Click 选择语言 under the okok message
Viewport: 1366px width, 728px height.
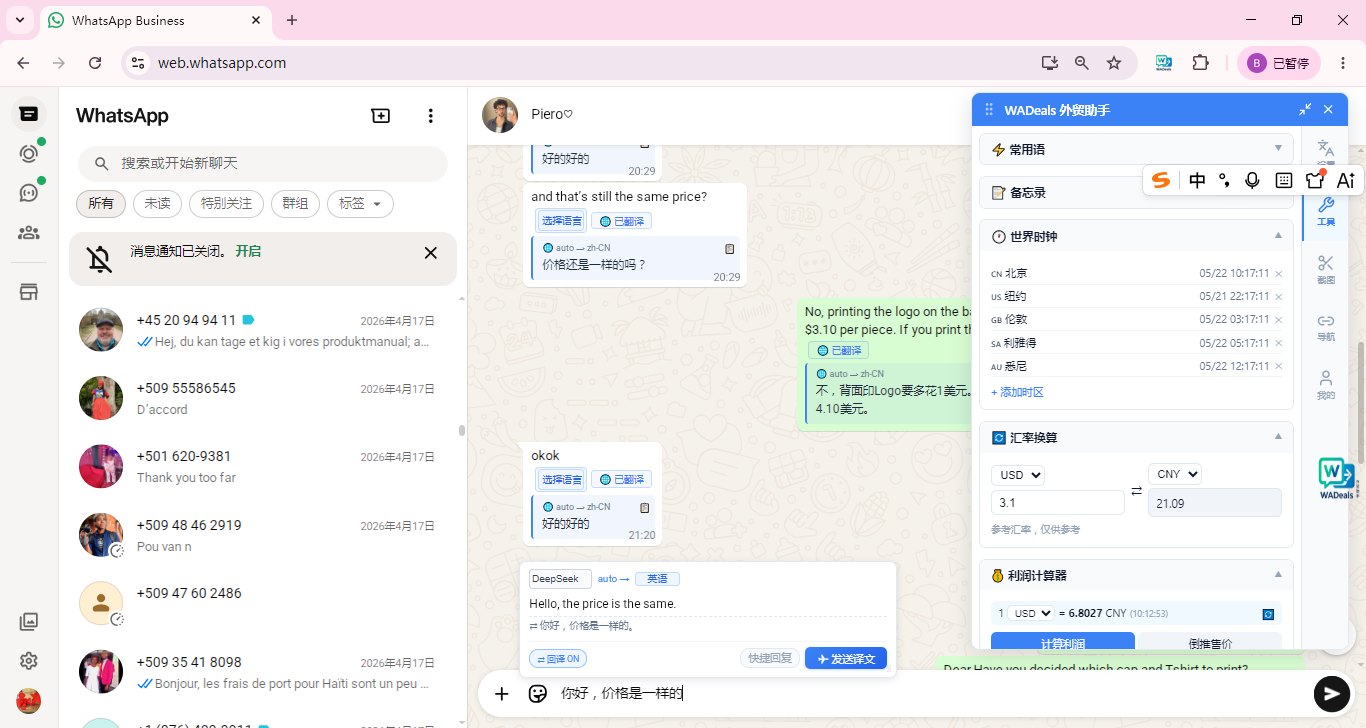tap(561, 480)
